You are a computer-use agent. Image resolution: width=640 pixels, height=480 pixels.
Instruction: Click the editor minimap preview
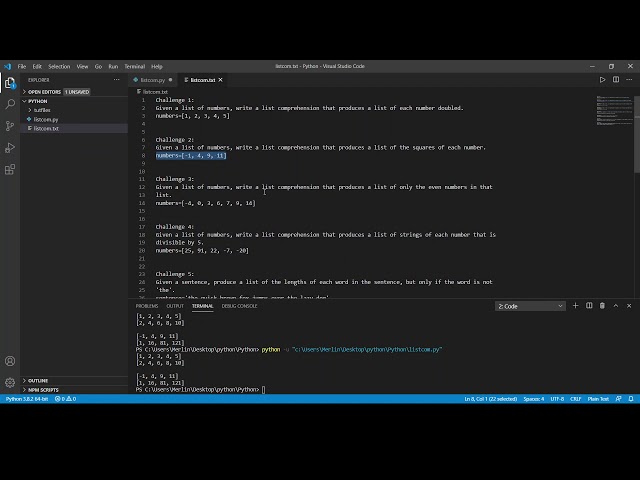614,111
